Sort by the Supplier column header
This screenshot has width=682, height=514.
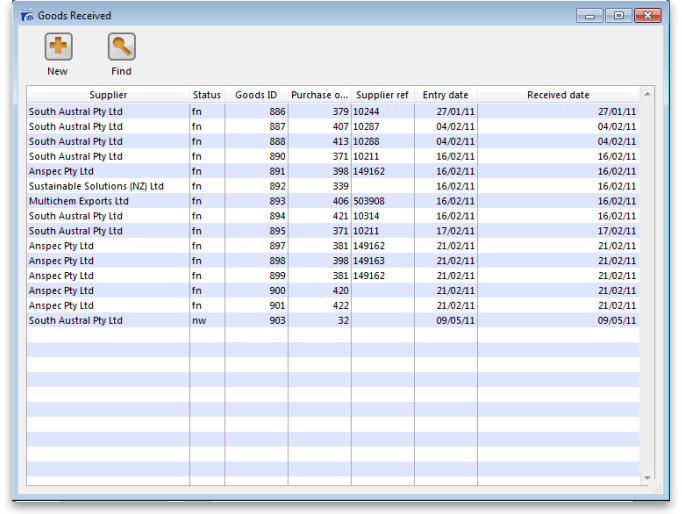108,95
